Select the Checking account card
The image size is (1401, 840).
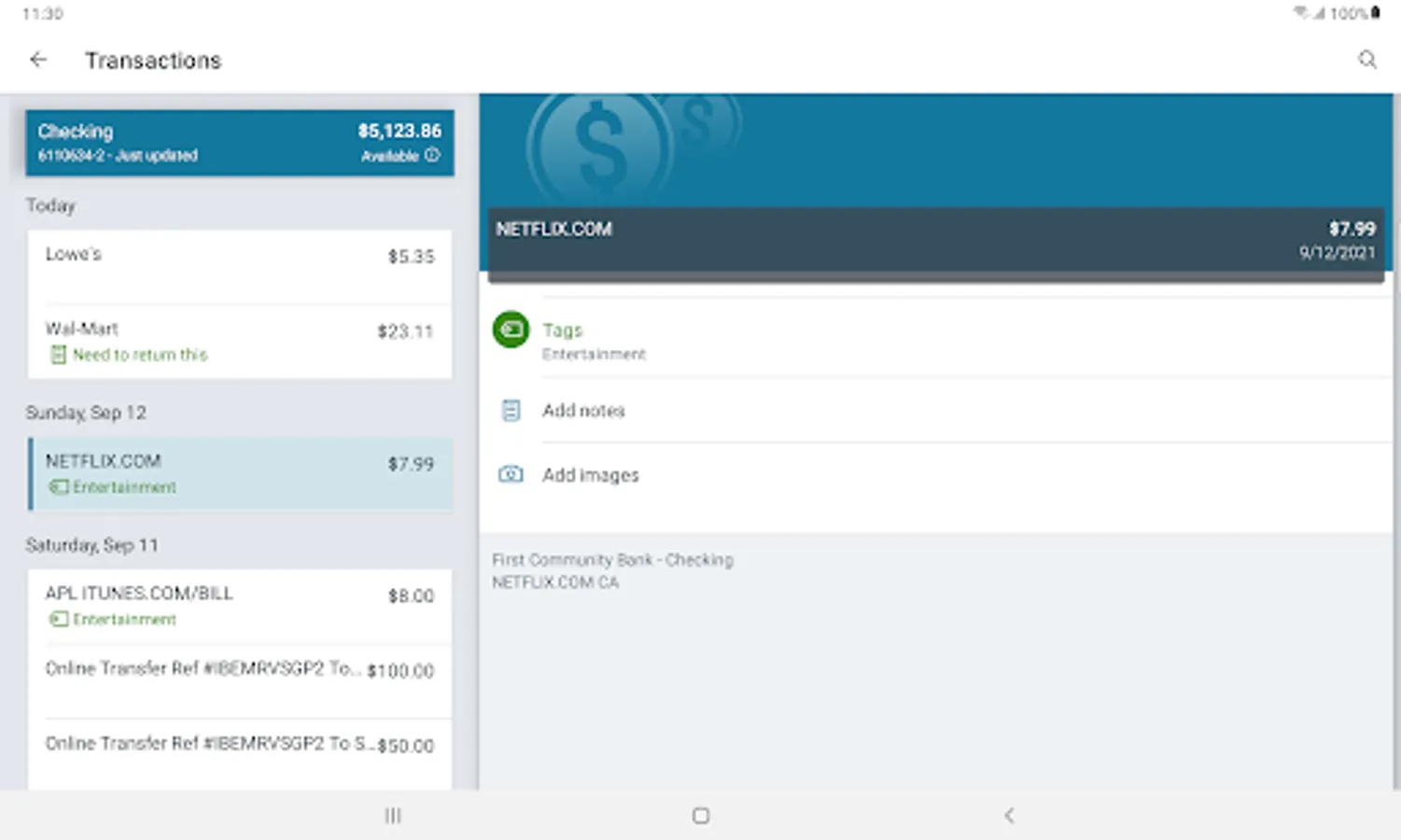[240, 143]
